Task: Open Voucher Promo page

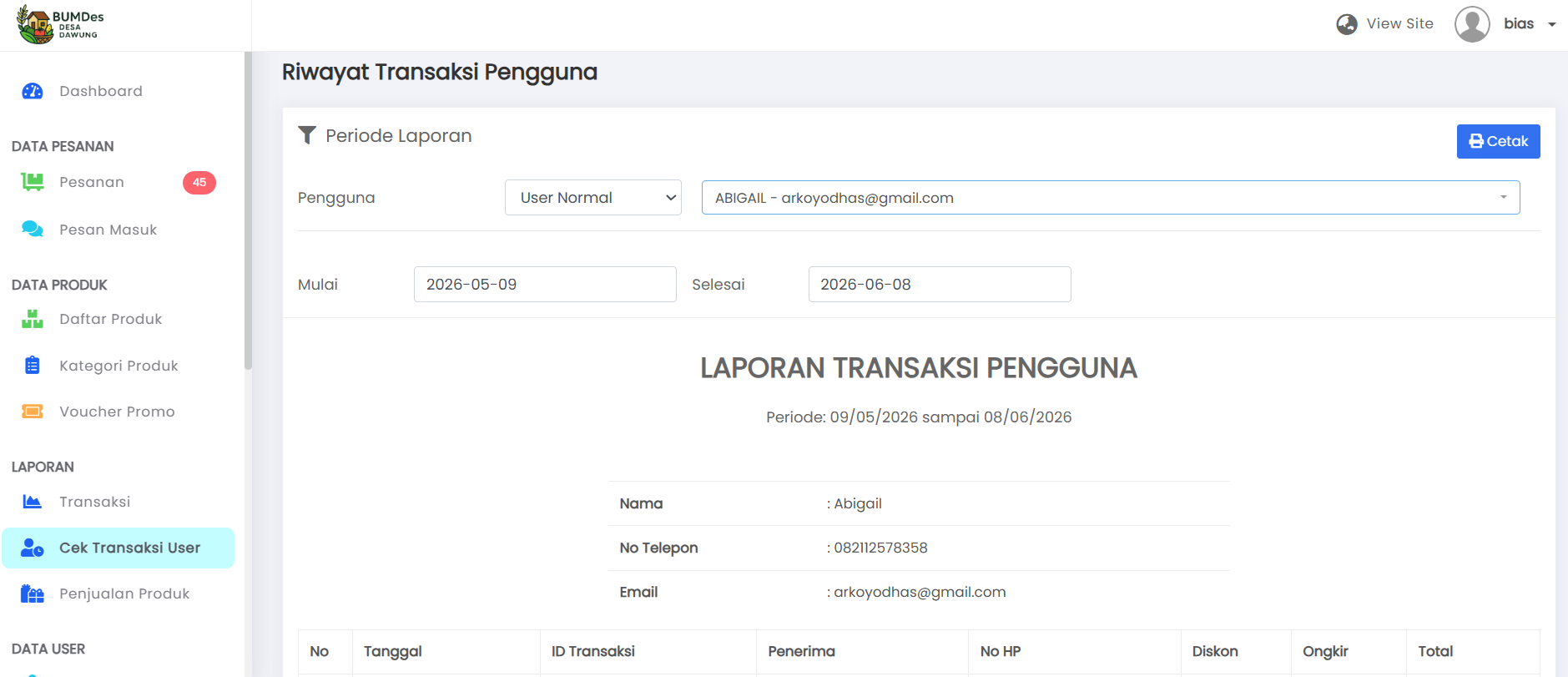Action: pyautogui.click(x=118, y=412)
